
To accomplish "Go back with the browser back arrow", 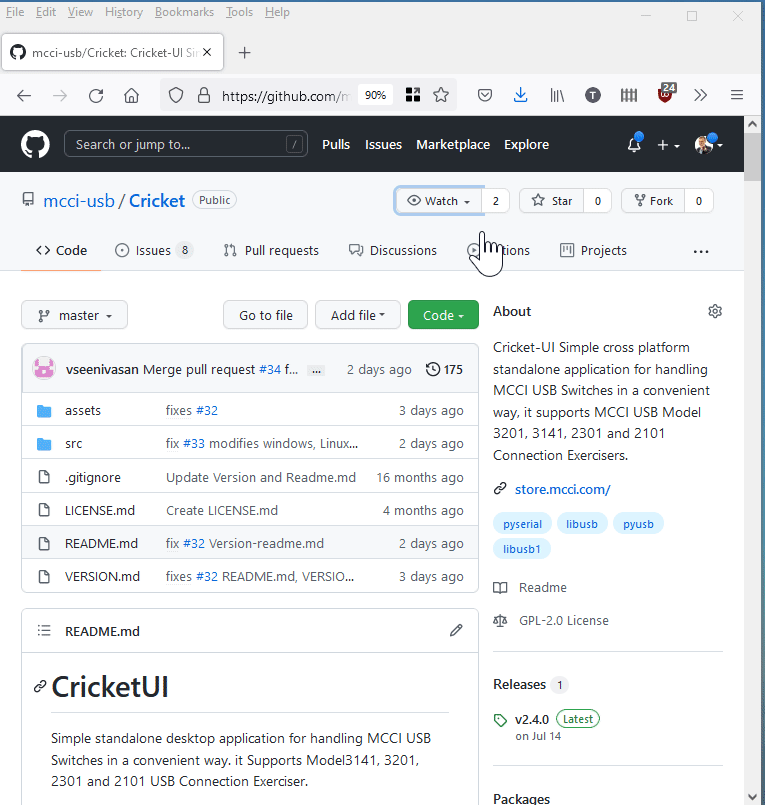I will tap(24, 95).
